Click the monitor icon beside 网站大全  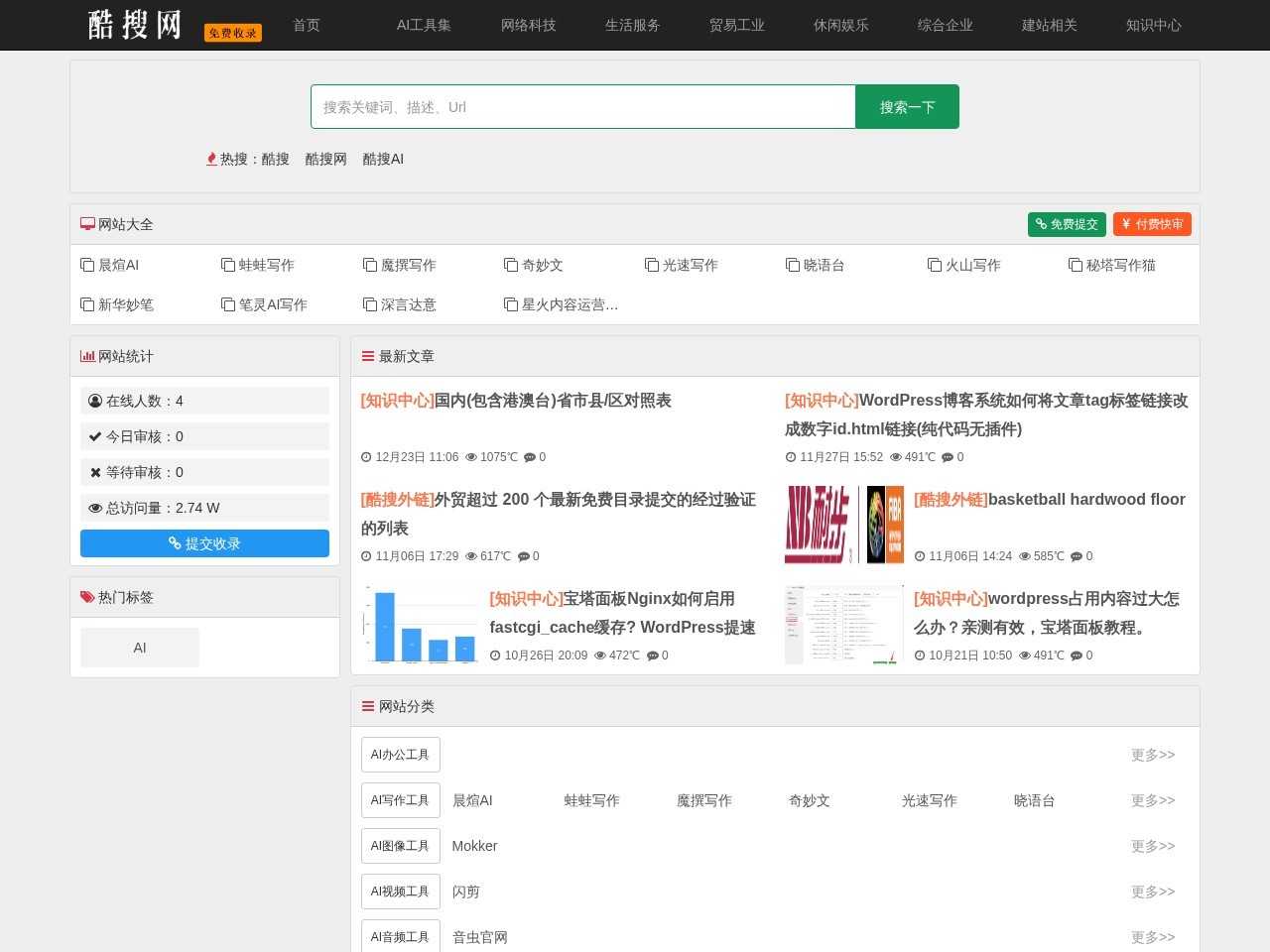(x=87, y=224)
